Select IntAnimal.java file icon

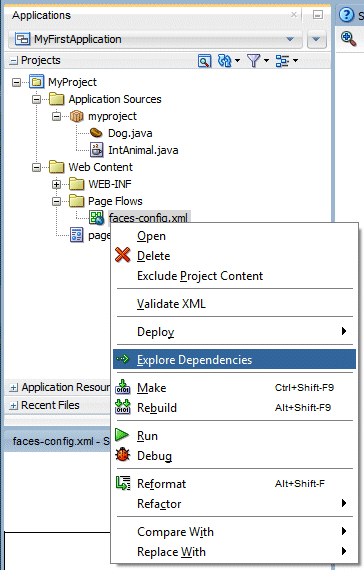pyautogui.click(x=96, y=150)
